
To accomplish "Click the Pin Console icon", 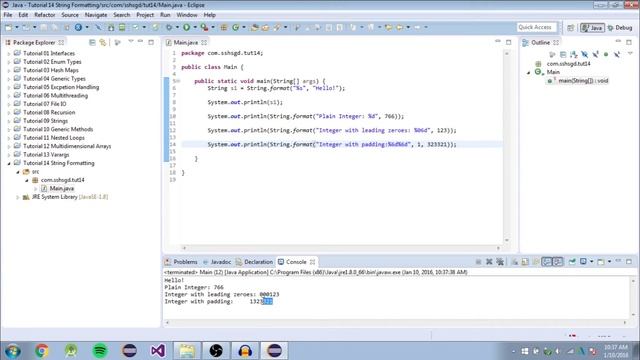I will coord(572,262).
